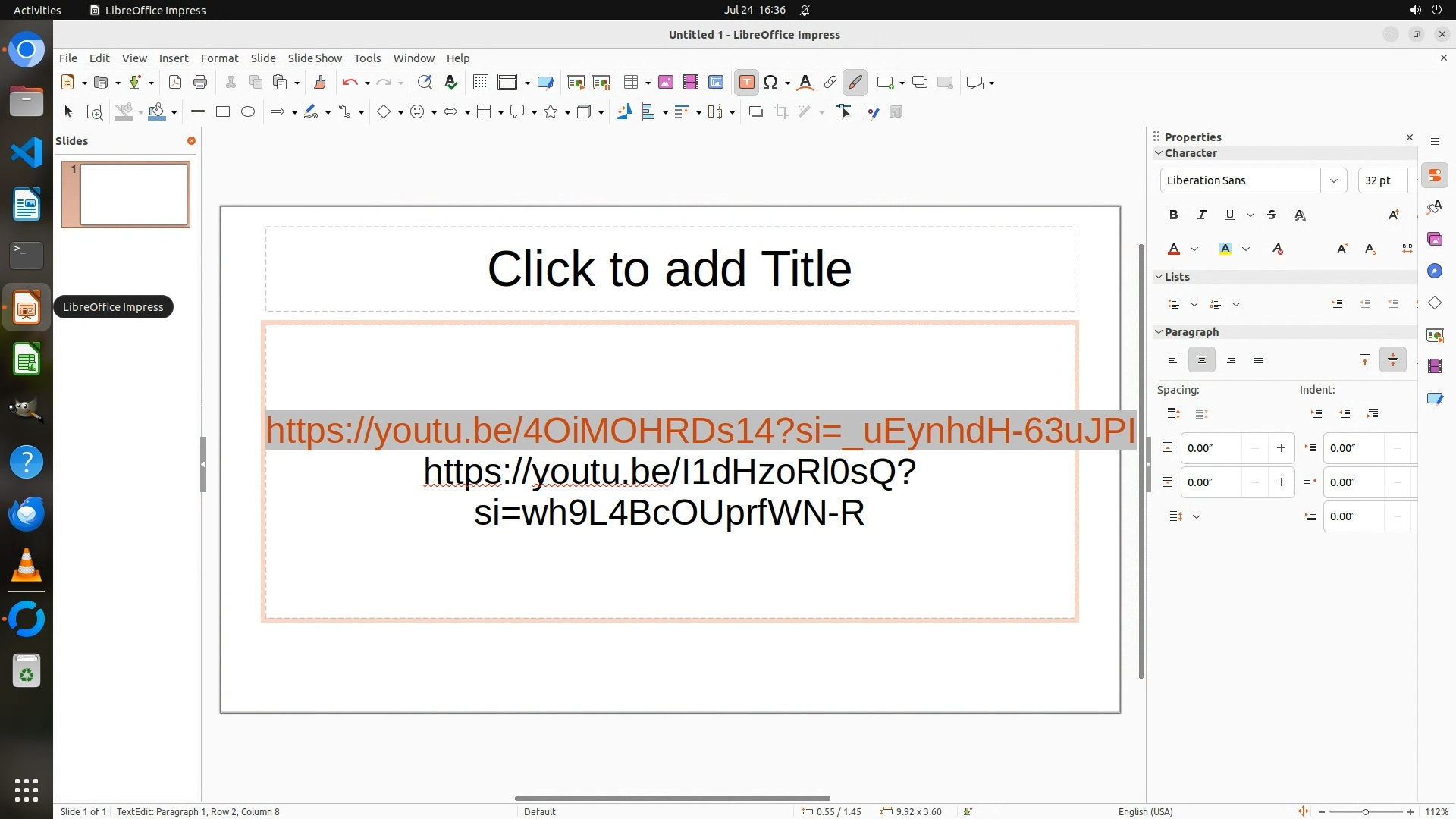Select the Ellipse drawing tool
The height and width of the screenshot is (819, 1456).
pos(248,112)
